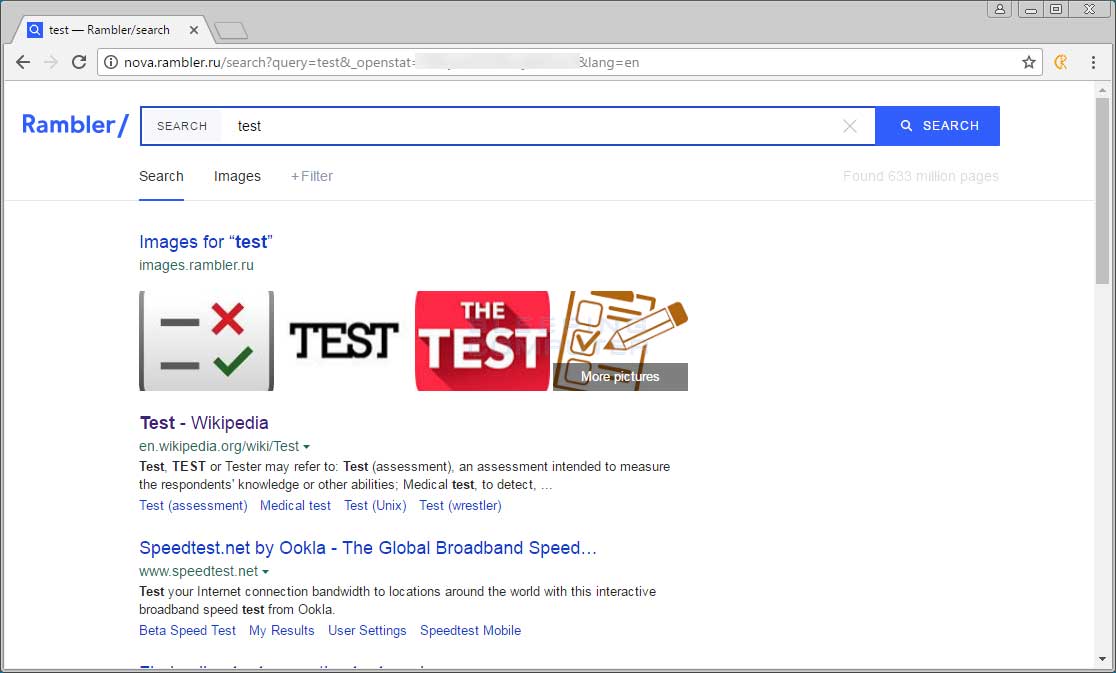Close the 'test — Rambler/search' tab
This screenshot has width=1116, height=673.
[x=194, y=30]
